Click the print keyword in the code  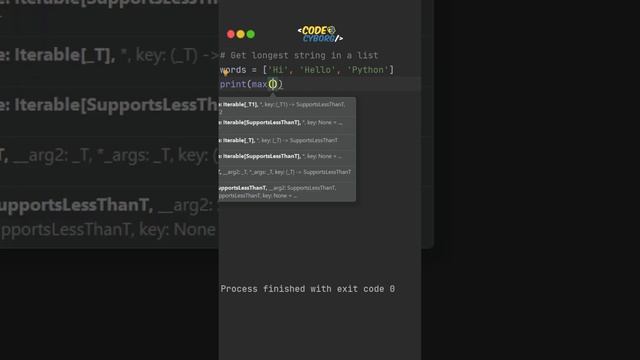233,84
